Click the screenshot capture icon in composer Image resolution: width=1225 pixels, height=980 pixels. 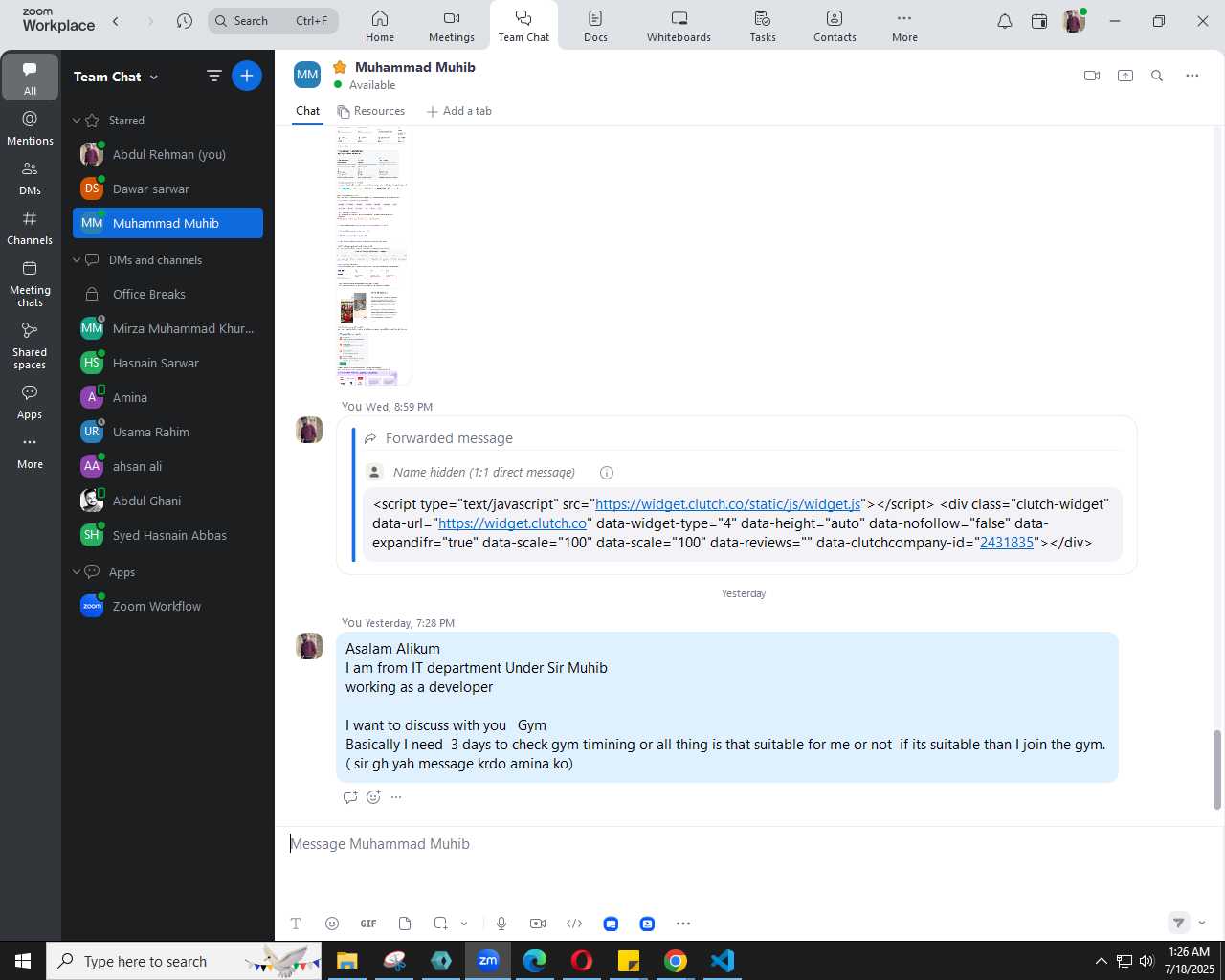(x=440, y=924)
